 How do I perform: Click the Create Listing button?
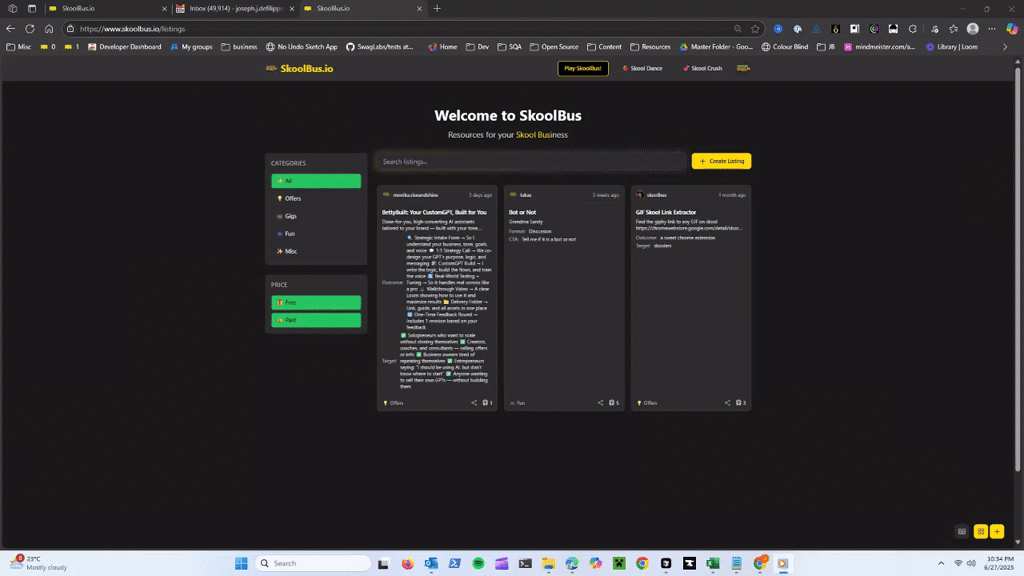point(721,161)
